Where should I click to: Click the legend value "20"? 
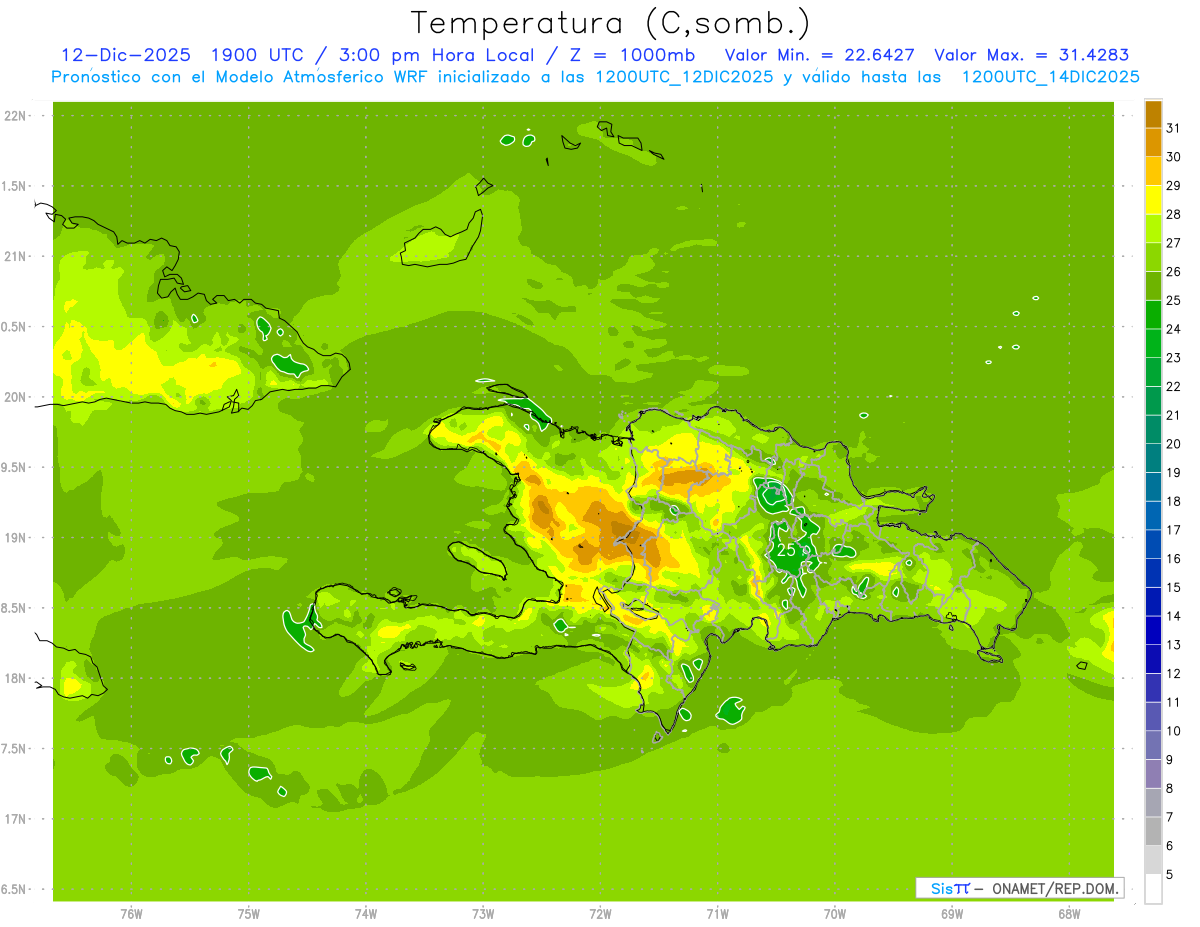pyautogui.click(x=1174, y=444)
